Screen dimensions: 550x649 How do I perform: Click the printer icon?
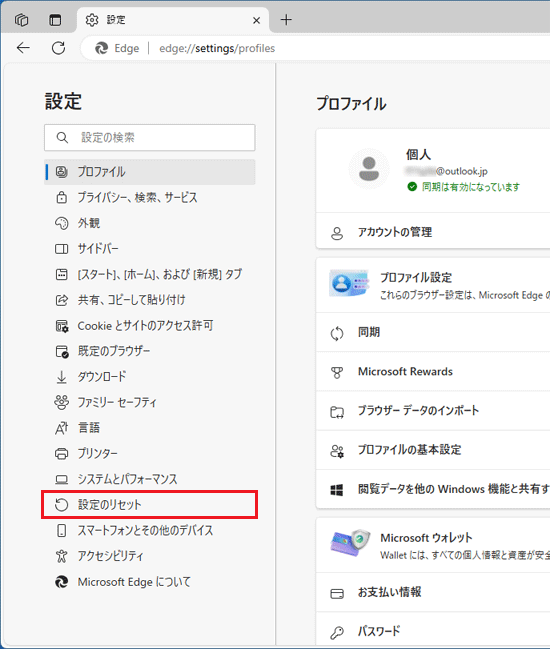click(62, 454)
